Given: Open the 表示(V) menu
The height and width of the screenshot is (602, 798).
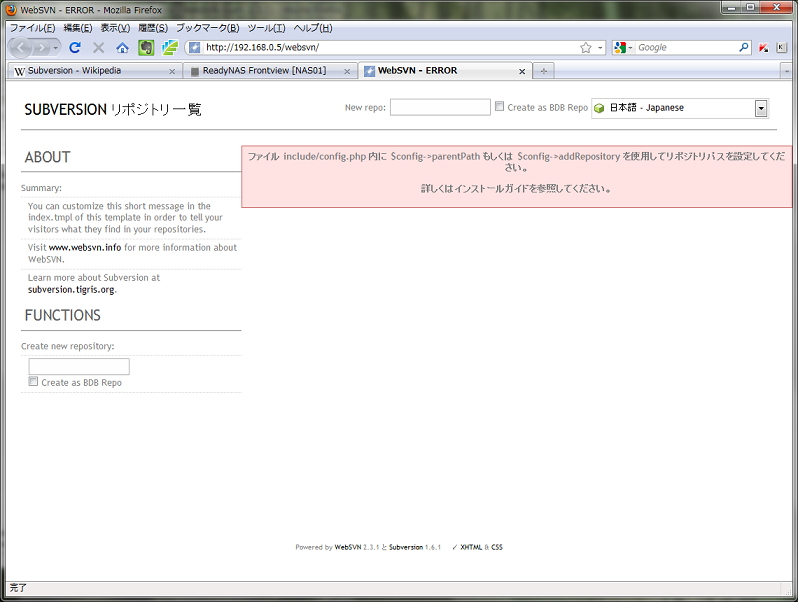Looking at the screenshot, I should pyautogui.click(x=115, y=28).
